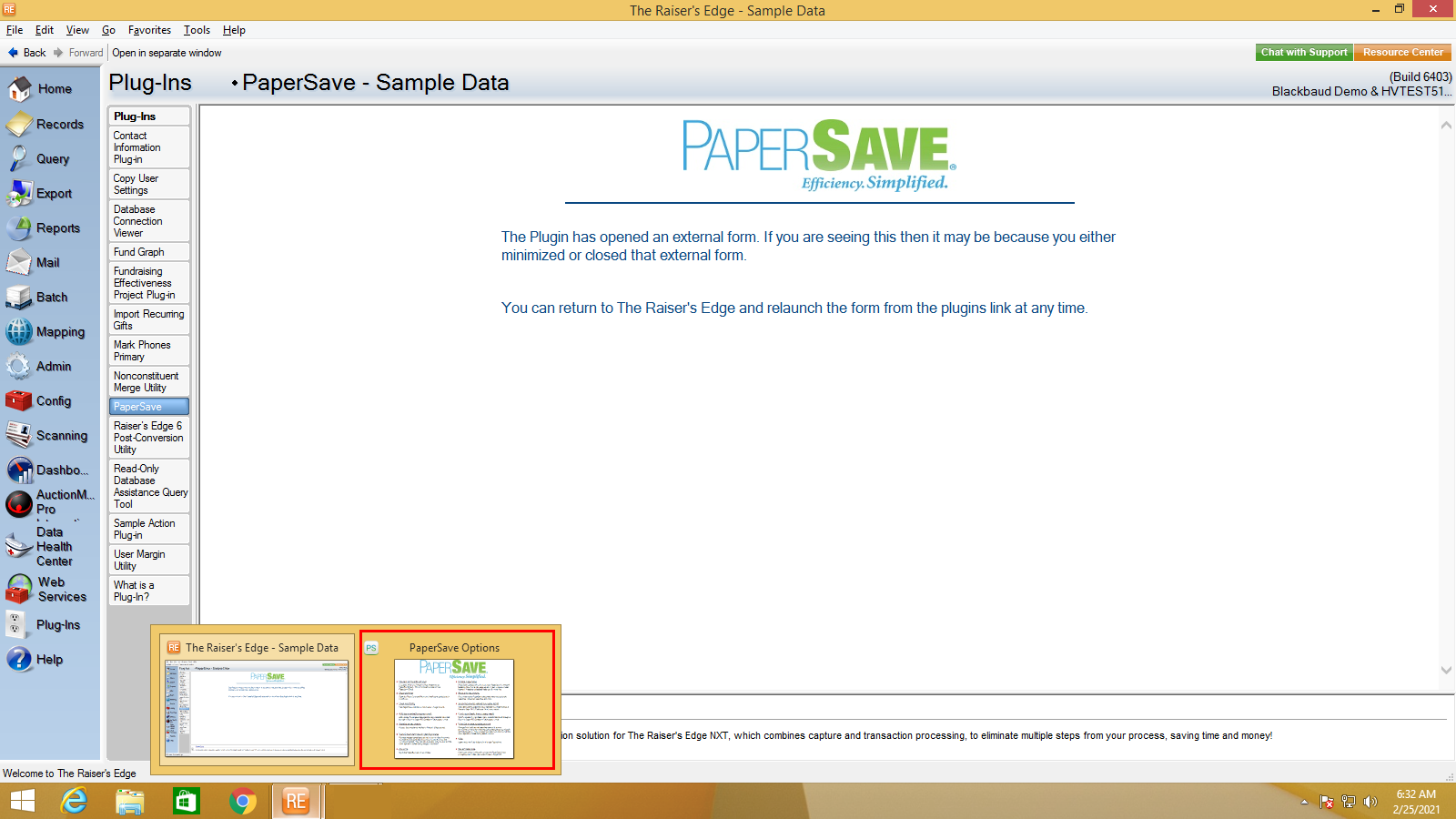This screenshot has width=1456, height=819.
Task: Launch Google Chrome from the taskbar
Action: [242, 801]
